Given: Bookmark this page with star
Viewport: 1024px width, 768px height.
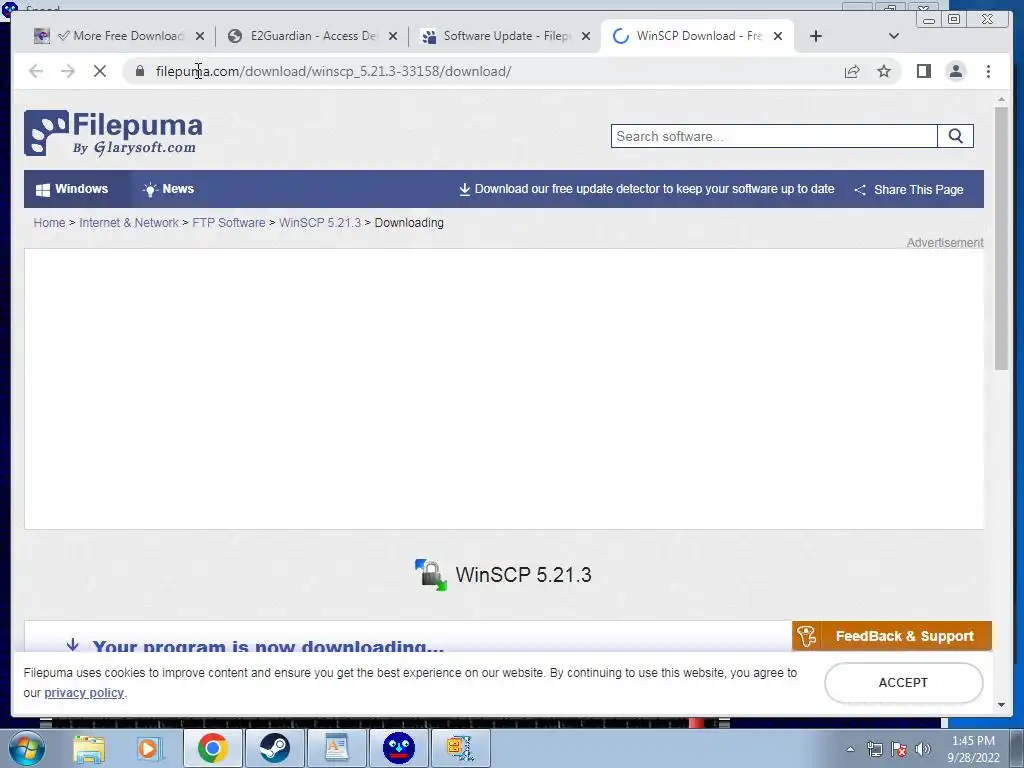Looking at the screenshot, I should point(884,71).
